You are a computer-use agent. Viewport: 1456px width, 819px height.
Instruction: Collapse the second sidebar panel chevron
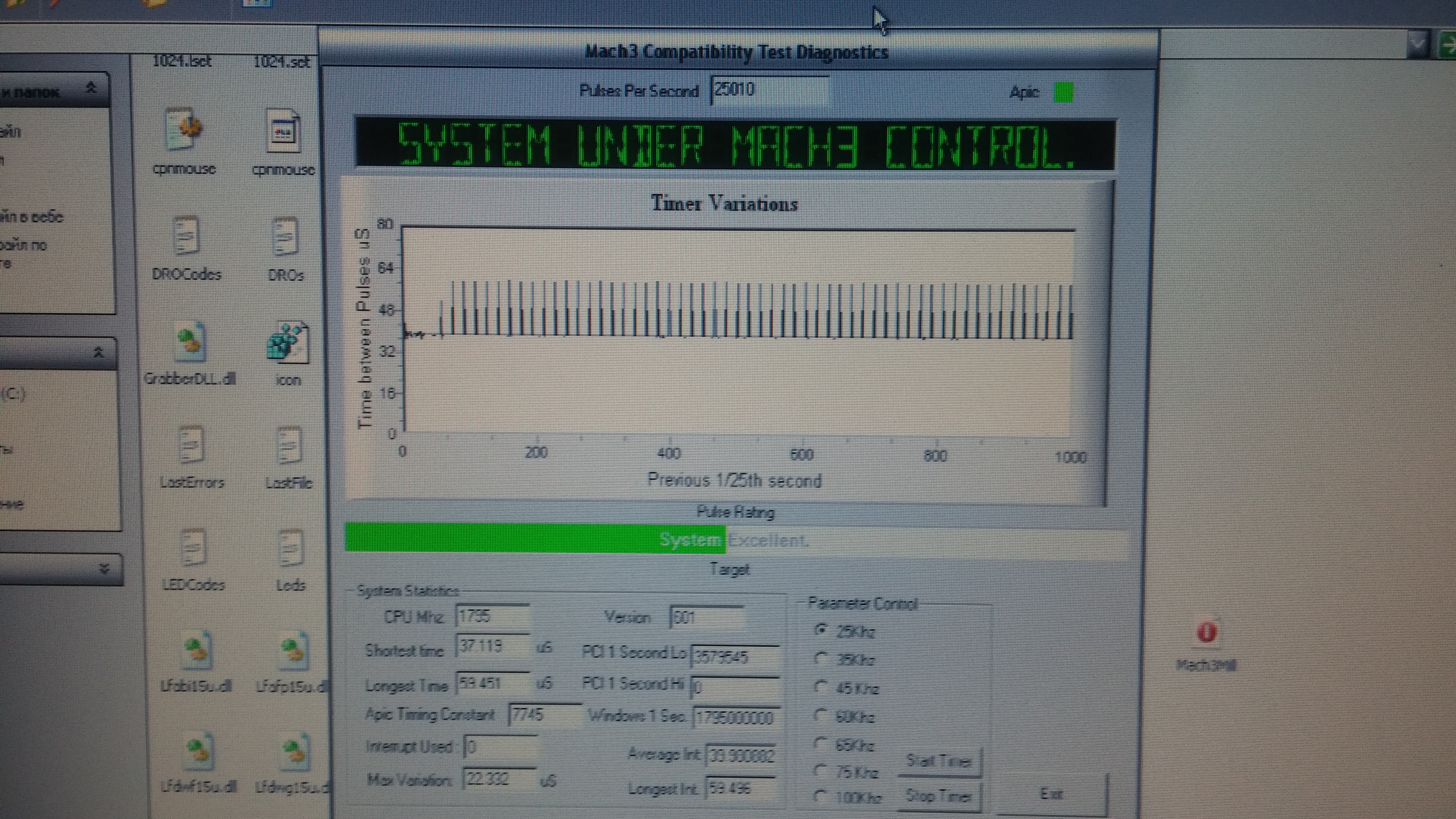(x=98, y=353)
